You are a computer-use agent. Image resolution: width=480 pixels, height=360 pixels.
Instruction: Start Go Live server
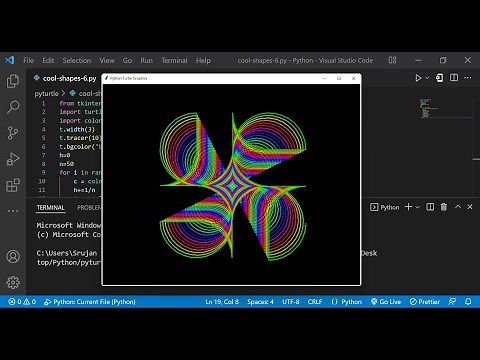pos(386,302)
